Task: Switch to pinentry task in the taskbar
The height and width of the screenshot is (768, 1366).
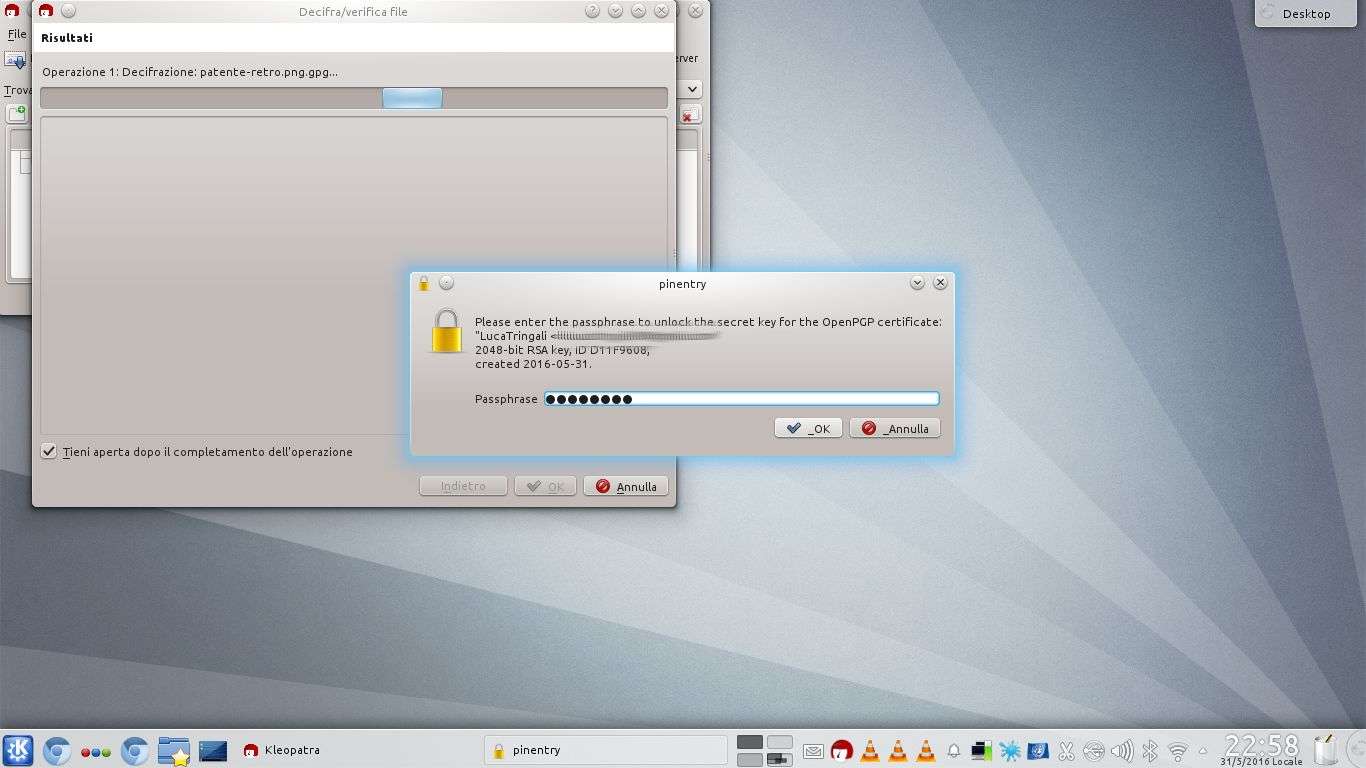Action: coord(606,750)
